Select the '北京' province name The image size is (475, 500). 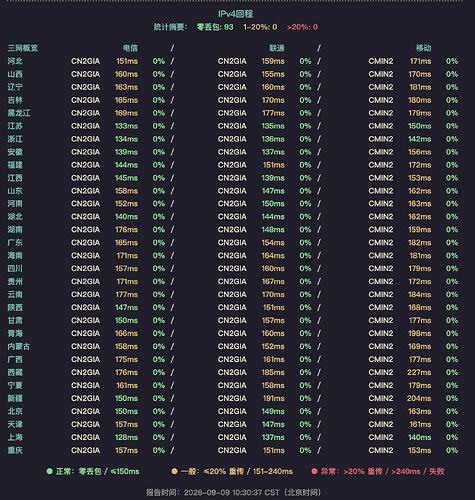[15, 411]
